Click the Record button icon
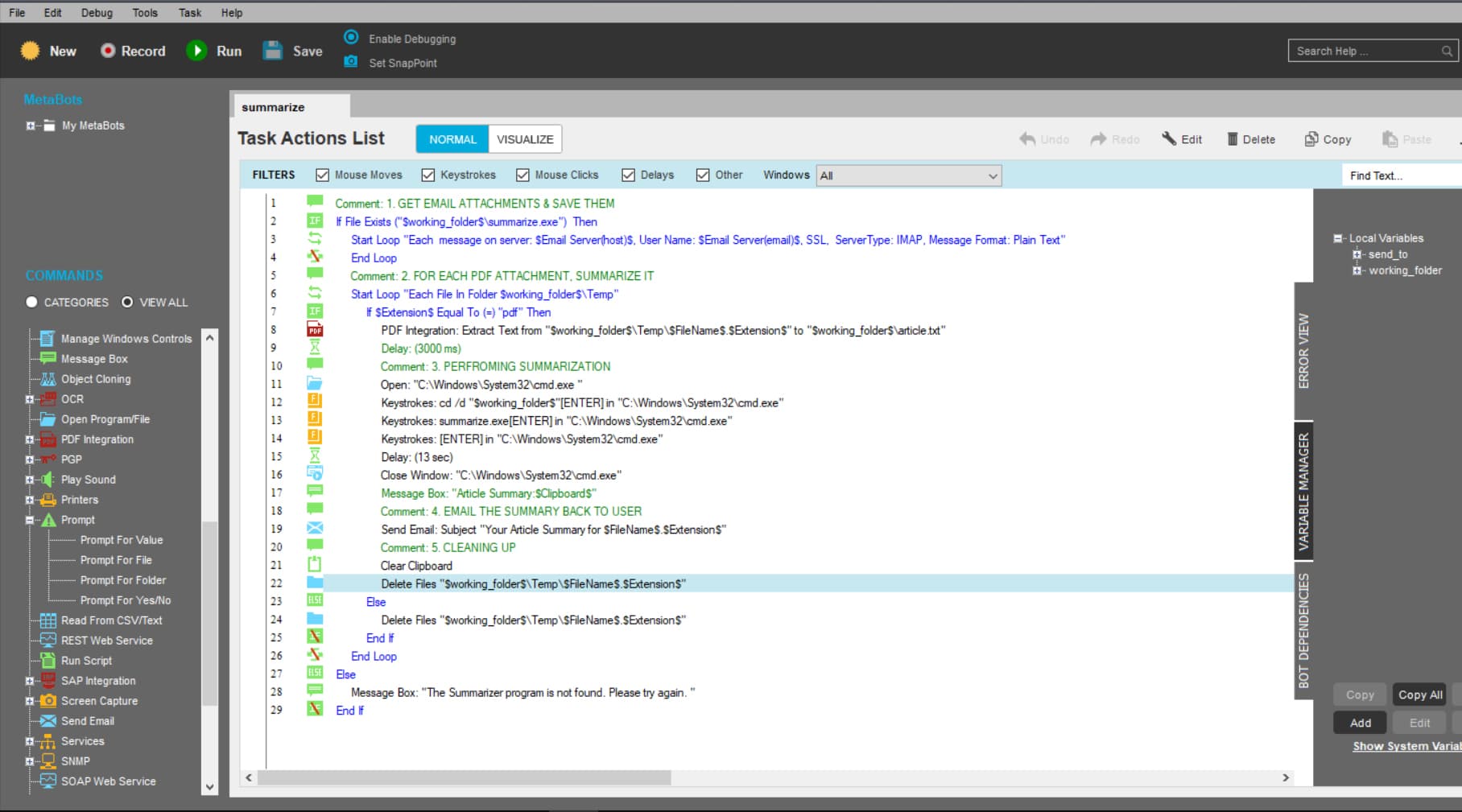The height and width of the screenshot is (812, 1462). click(x=108, y=51)
